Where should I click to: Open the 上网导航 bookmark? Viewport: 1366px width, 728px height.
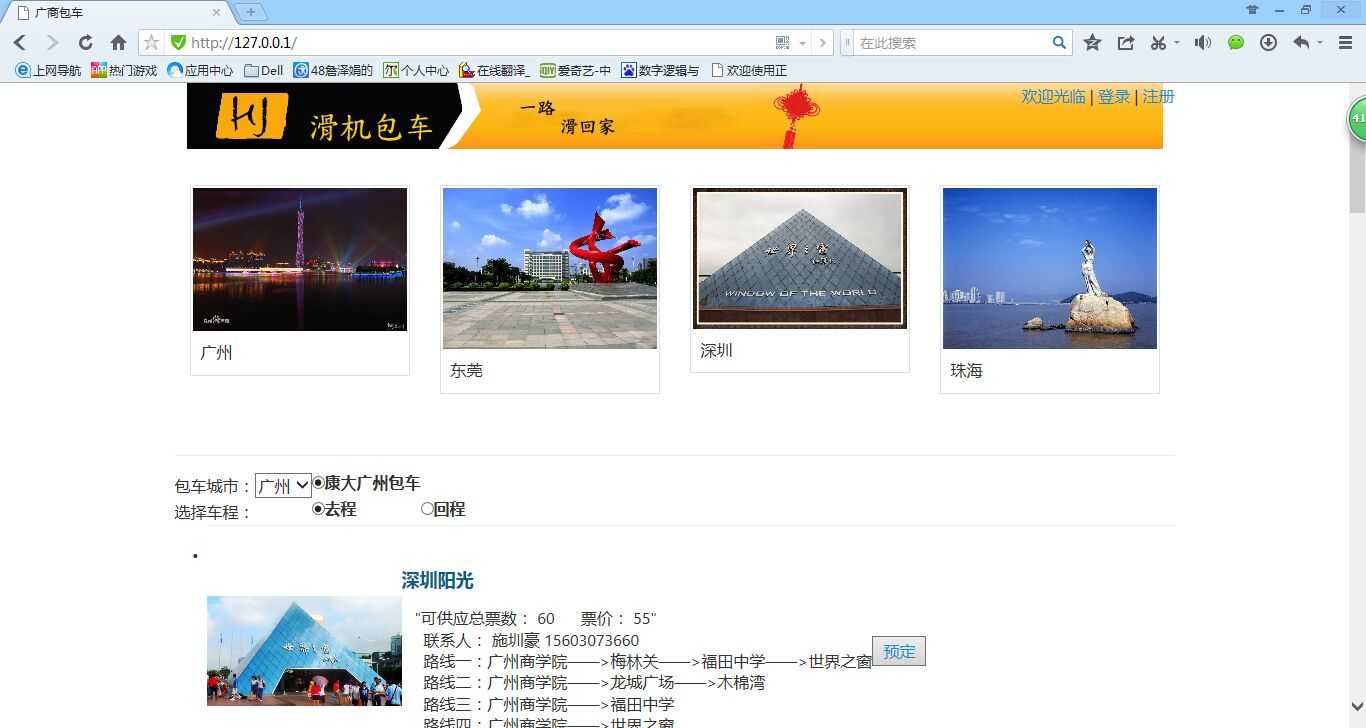click(x=49, y=71)
